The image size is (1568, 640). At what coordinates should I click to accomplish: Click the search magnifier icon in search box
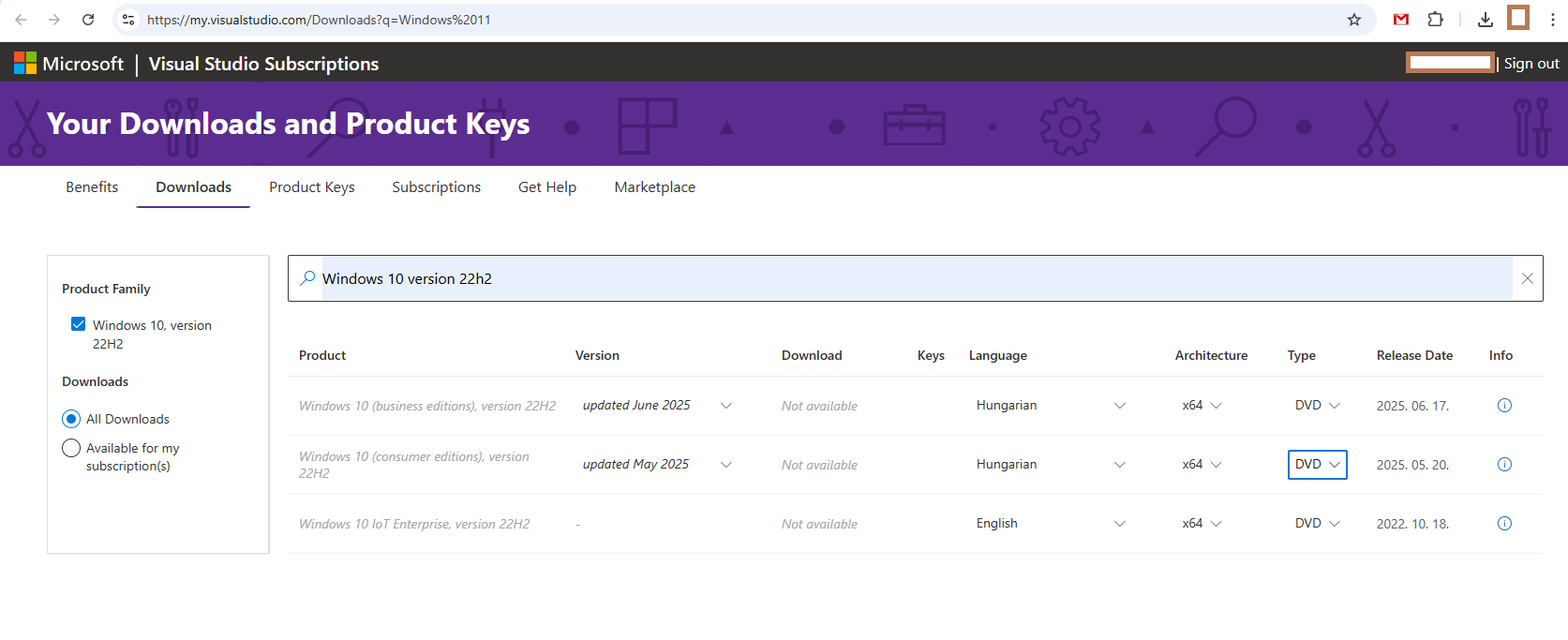tap(307, 278)
